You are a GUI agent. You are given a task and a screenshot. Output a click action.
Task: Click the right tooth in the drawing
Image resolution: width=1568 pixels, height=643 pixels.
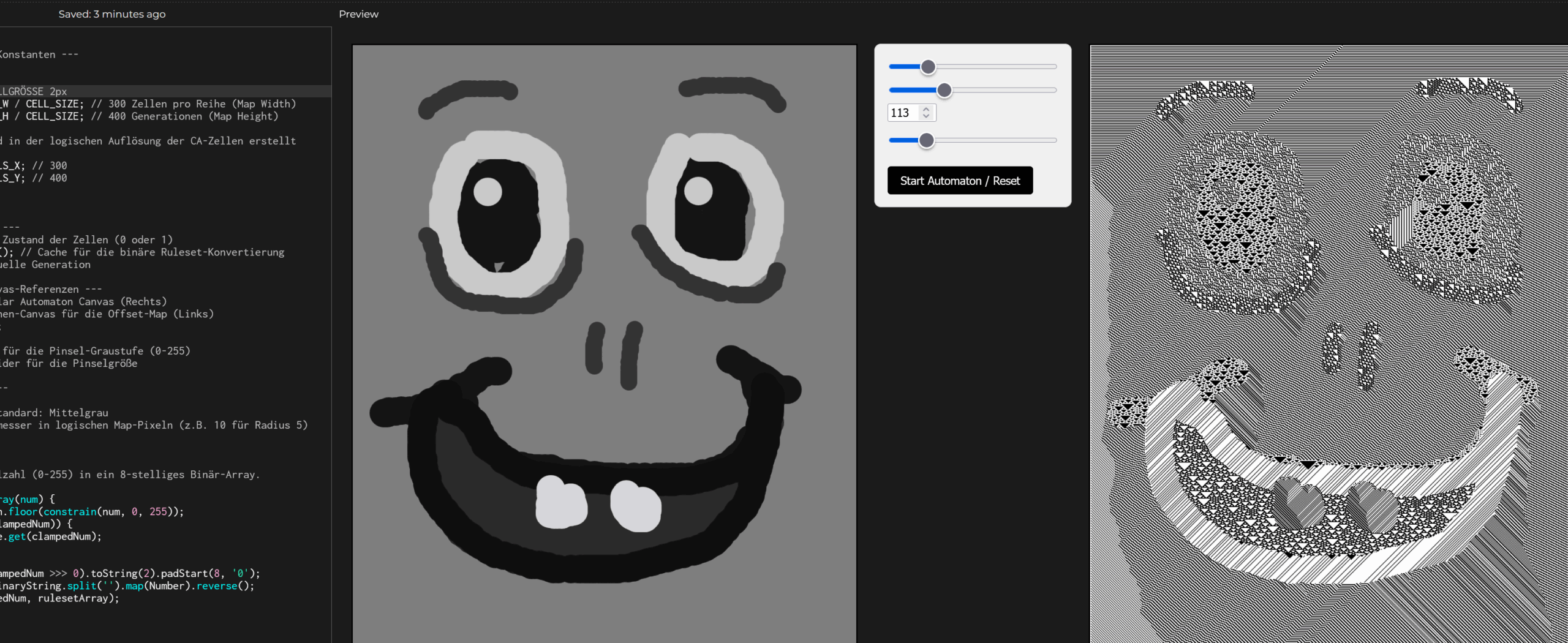[635, 506]
